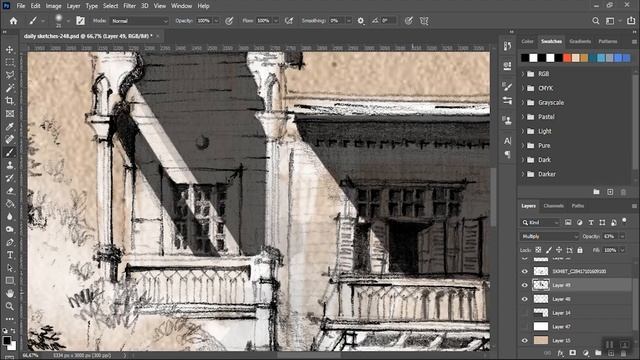Pick the red-orange swatch
The height and width of the screenshot is (360, 640).
click(x=567, y=58)
